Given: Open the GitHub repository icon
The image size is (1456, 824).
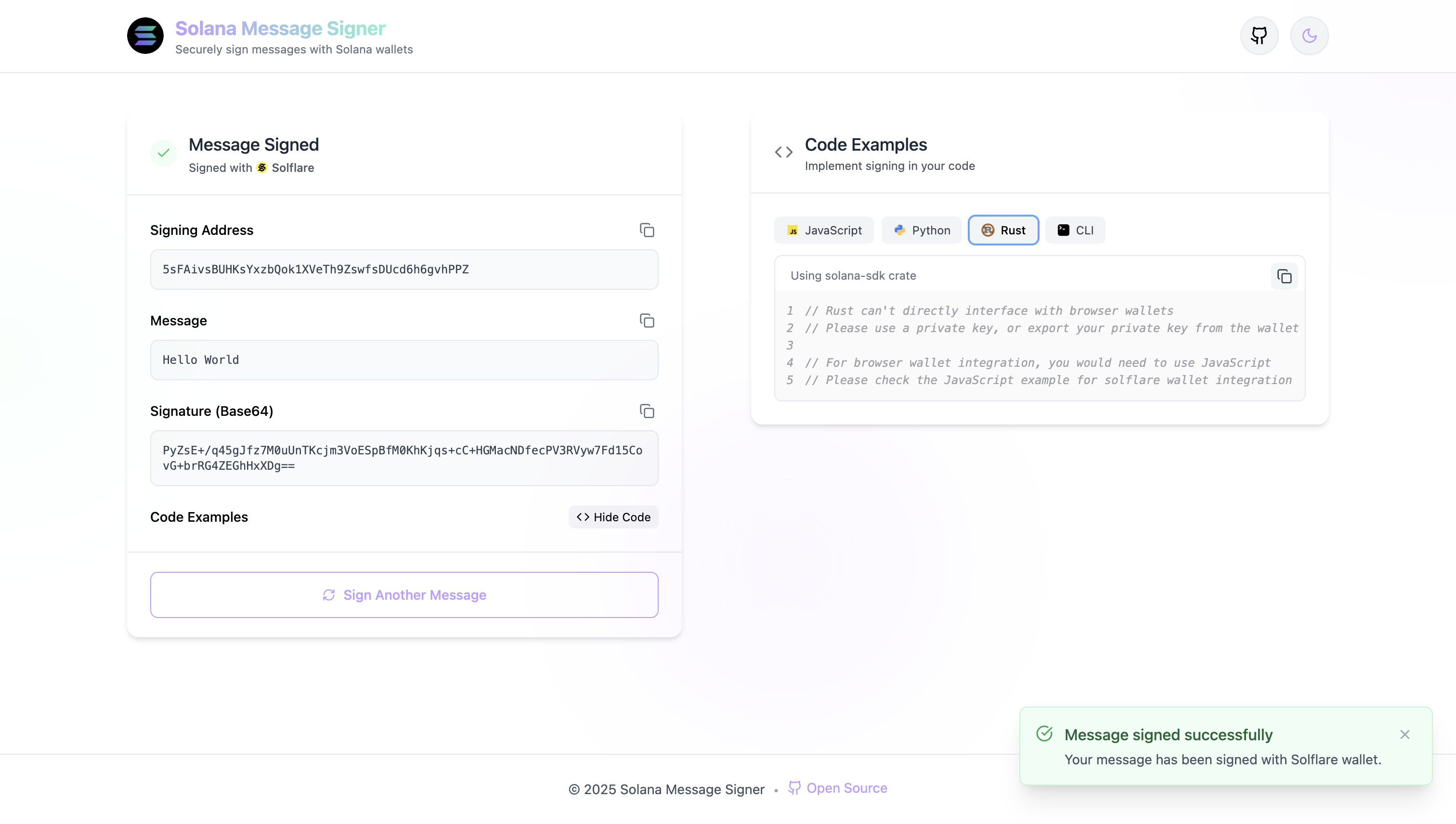Looking at the screenshot, I should [1259, 36].
